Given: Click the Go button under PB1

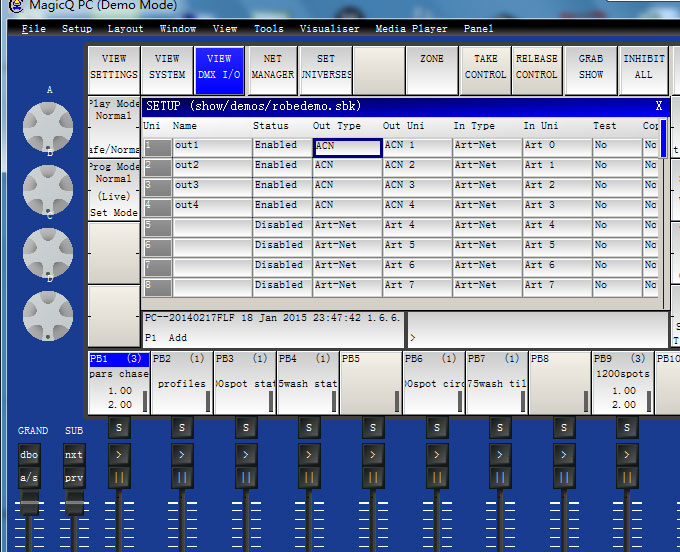Looking at the screenshot, I should click(119, 454).
